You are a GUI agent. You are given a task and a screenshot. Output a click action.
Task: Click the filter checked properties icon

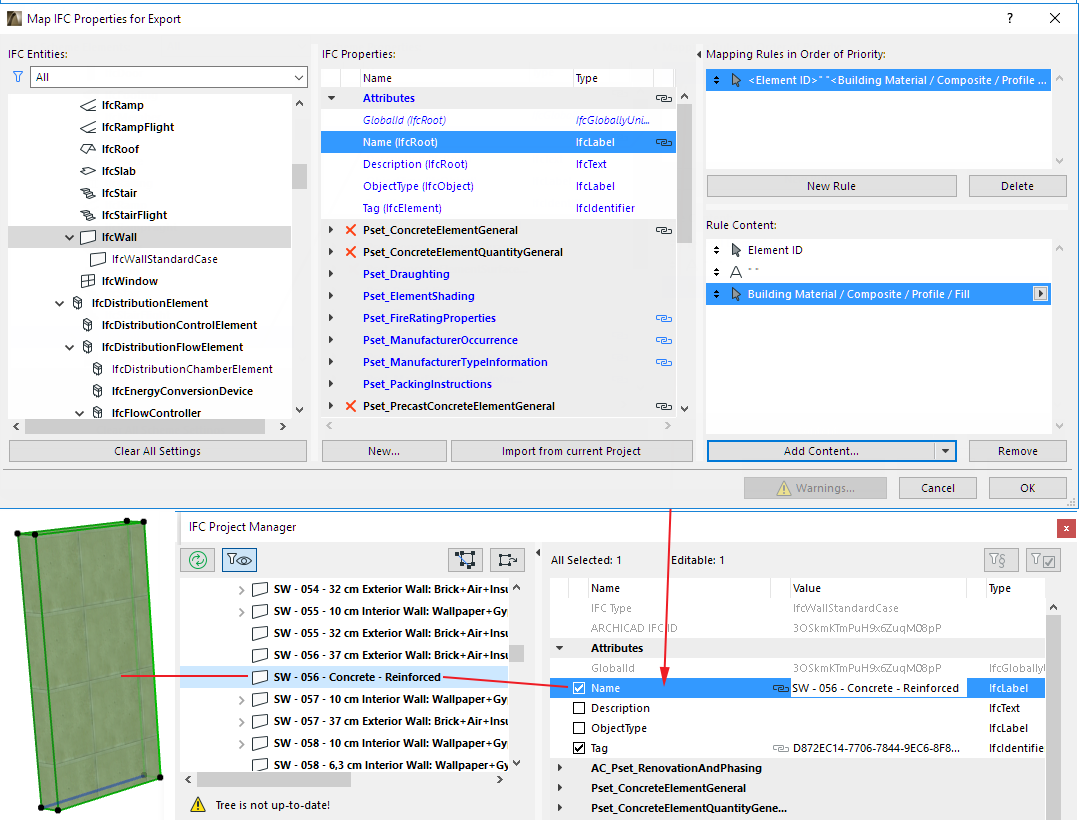[x=1043, y=560]
